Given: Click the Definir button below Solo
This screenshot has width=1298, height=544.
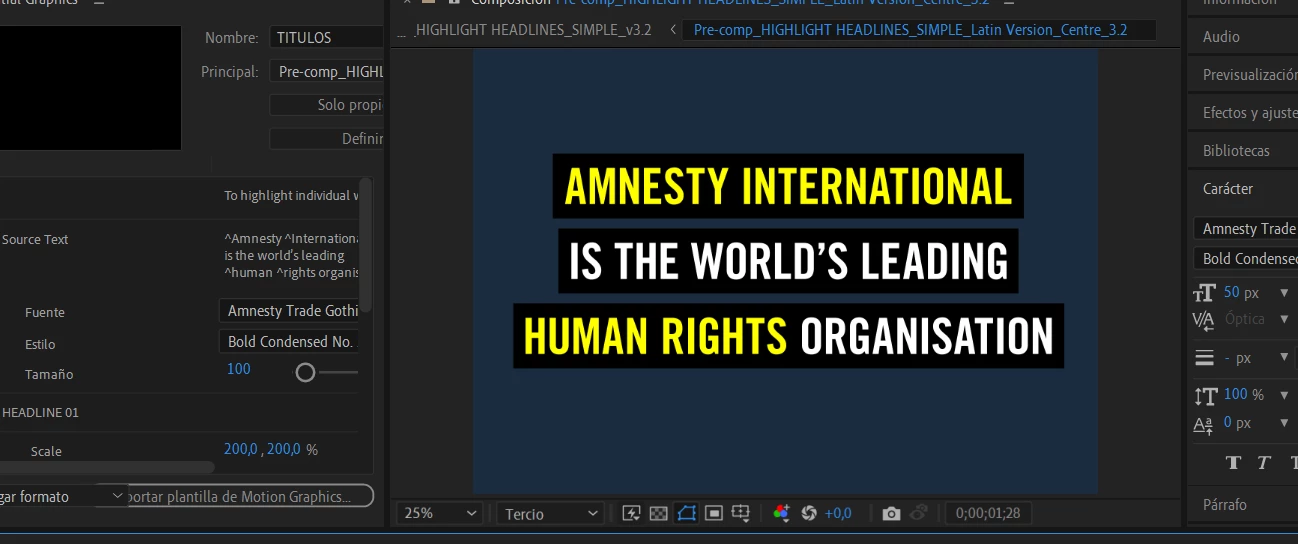Looking at the screenshot, I should coord(327,139).
